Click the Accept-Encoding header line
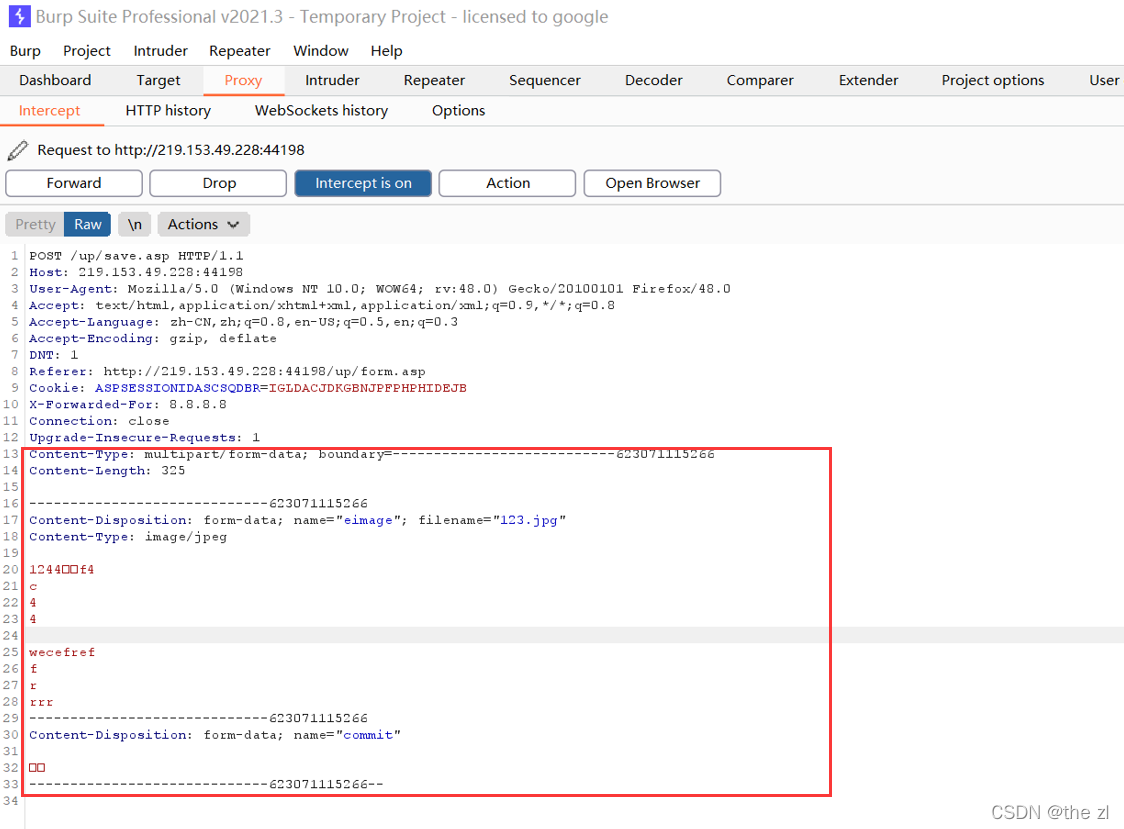 pyautogui.click(x=153, y=338)
